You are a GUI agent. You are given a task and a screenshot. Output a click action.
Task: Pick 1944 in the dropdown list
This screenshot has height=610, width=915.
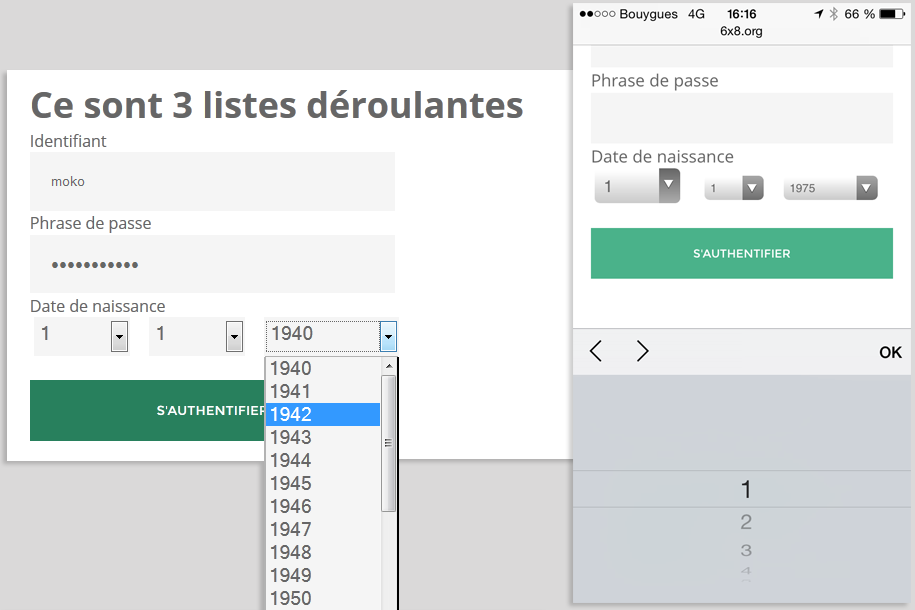pos(322,460)
